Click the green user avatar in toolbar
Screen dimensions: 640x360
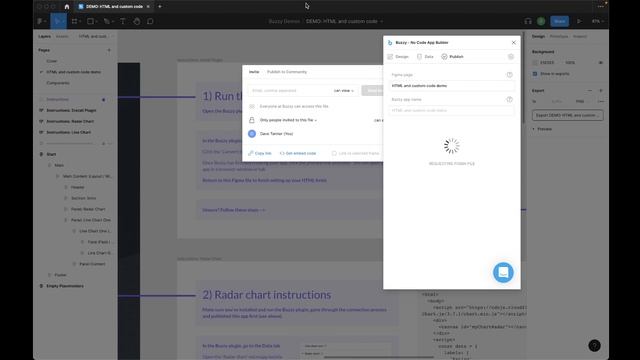541,21
